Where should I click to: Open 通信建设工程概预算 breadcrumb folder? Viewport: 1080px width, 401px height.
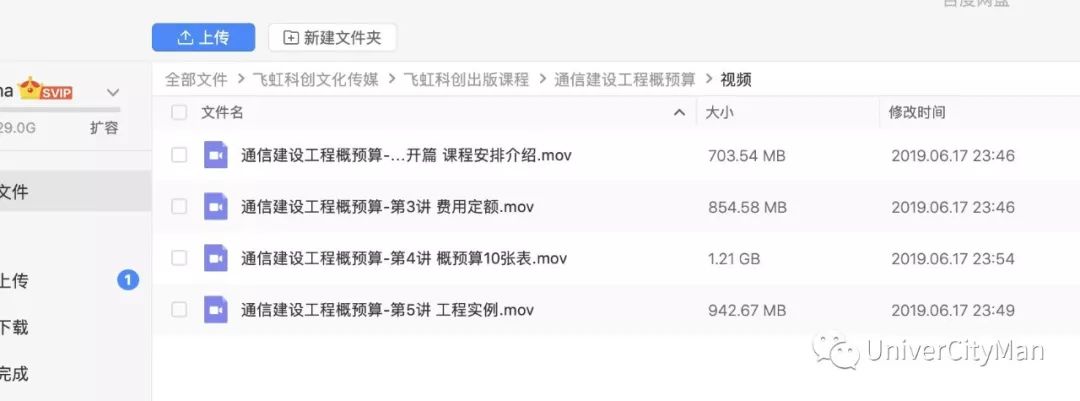625,79
